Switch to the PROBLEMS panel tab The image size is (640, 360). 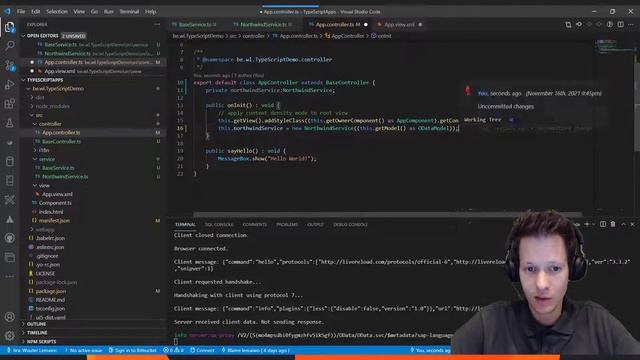pyautogui.click(x=287, y=224)
